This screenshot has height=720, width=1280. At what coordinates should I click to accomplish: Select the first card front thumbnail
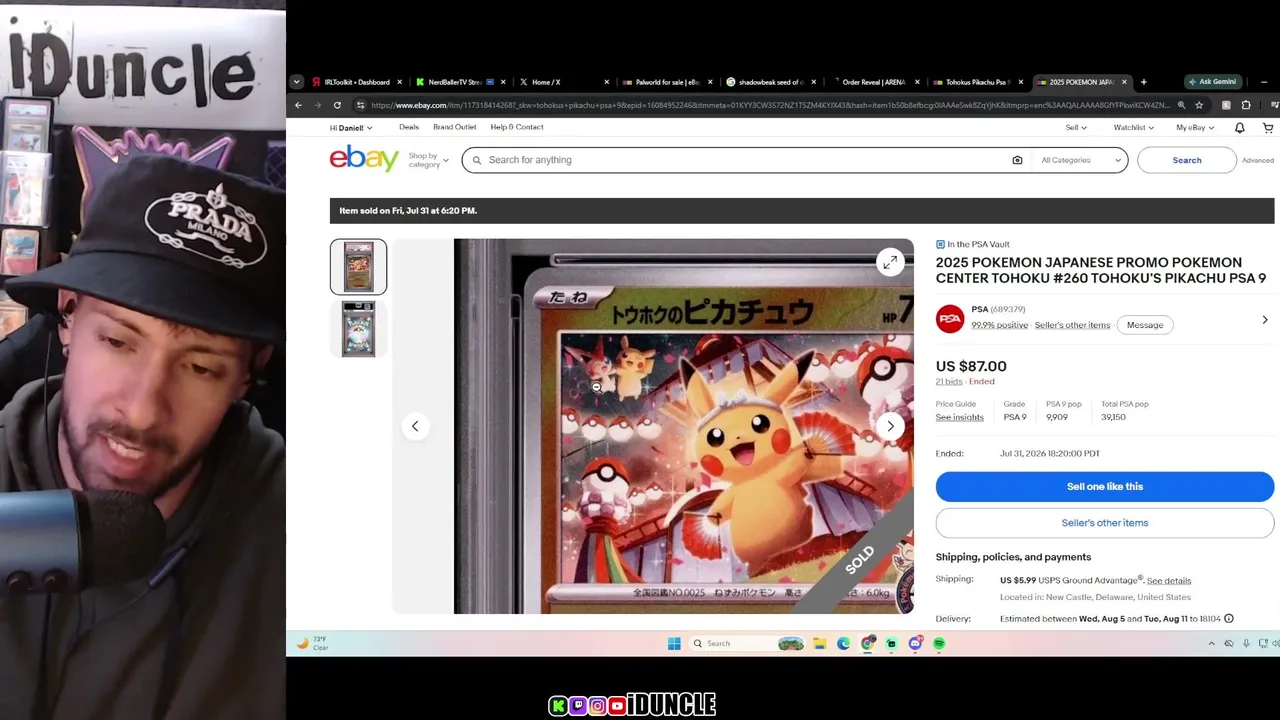(x=358, y=267)
